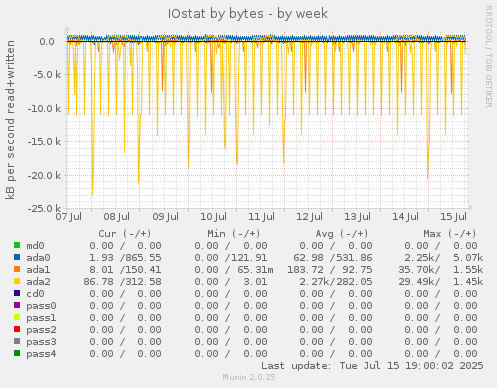Click ada0 current value '1.93 /865.55'
This screenshot has height=388, width=497.
125,258
